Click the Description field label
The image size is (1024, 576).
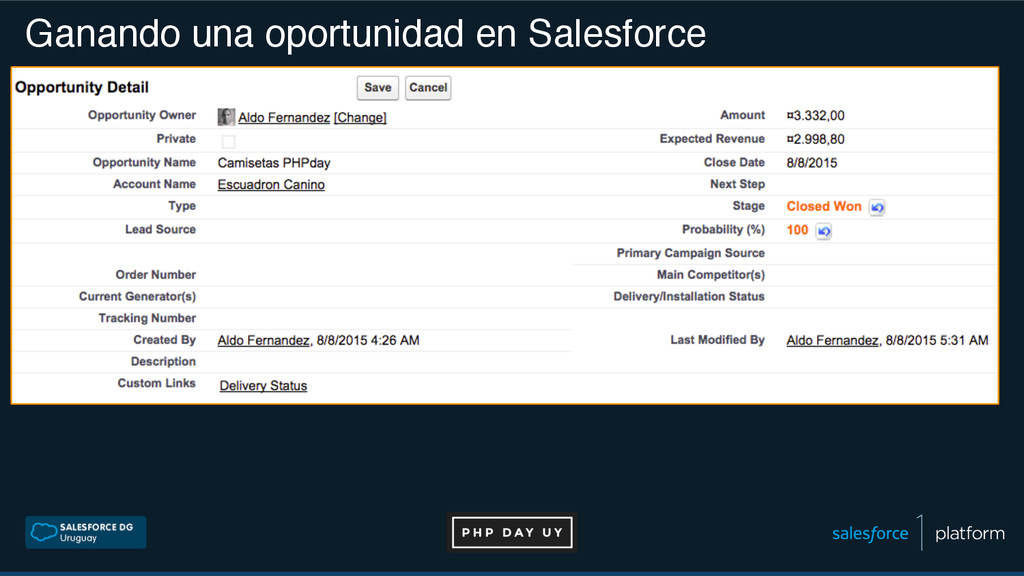163,361
